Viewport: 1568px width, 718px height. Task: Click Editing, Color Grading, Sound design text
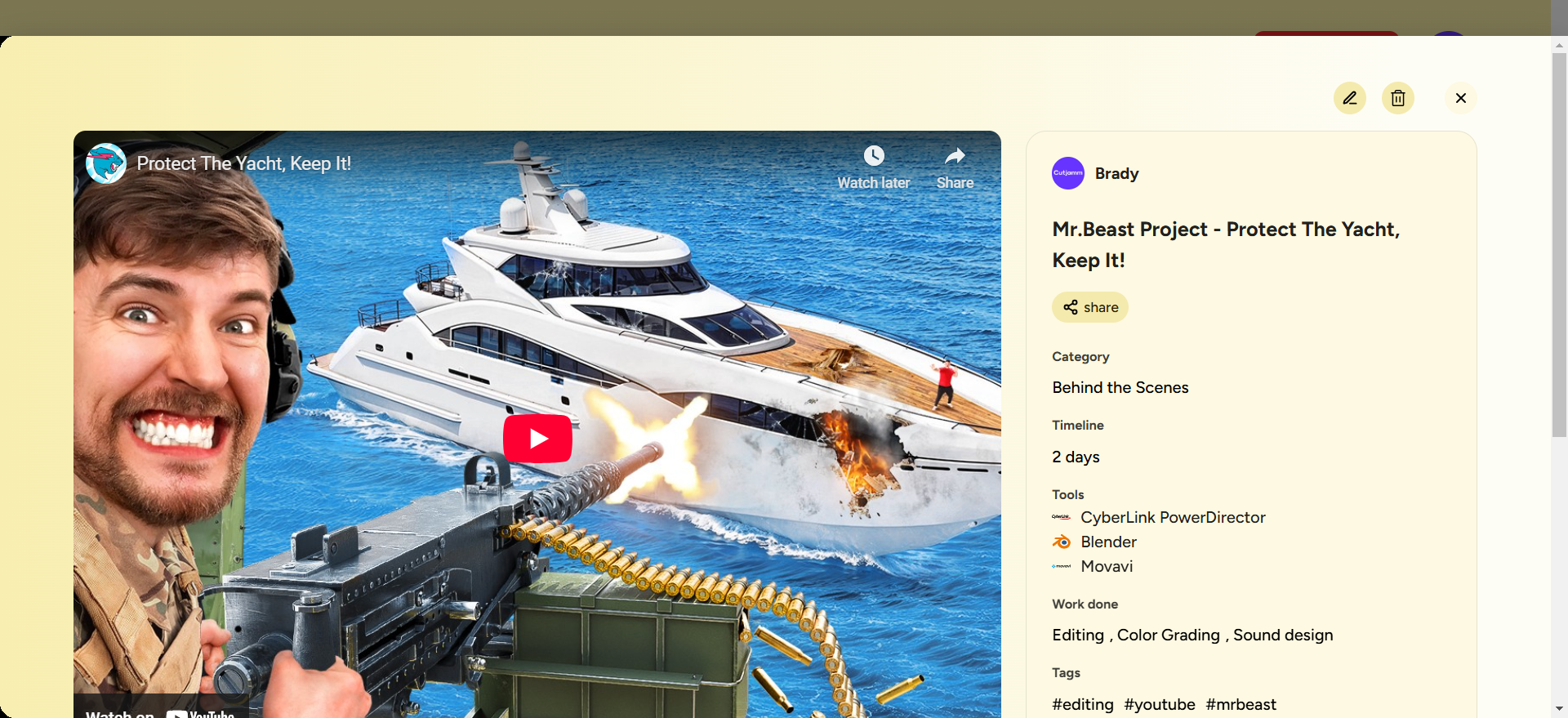click(1192, 635)
